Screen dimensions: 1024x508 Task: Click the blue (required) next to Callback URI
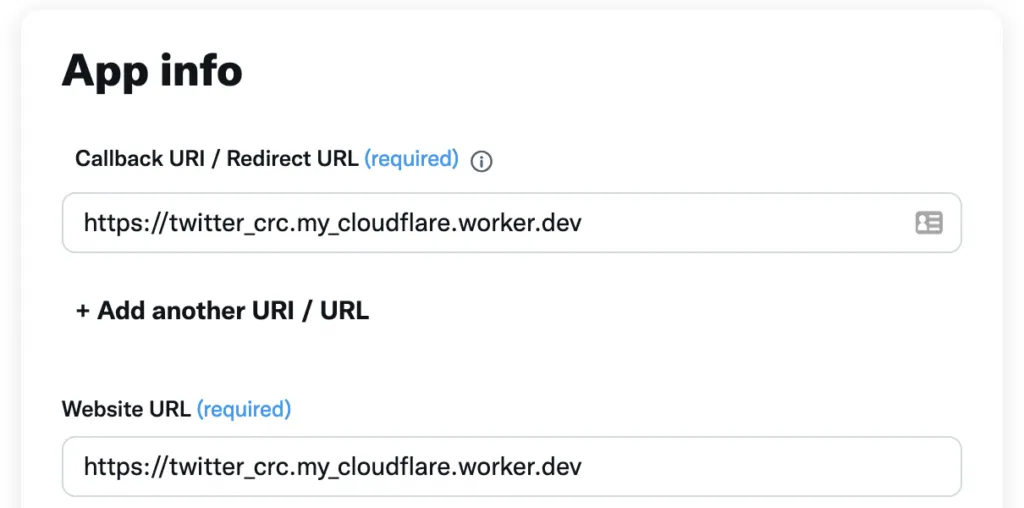tap(411, 159)
